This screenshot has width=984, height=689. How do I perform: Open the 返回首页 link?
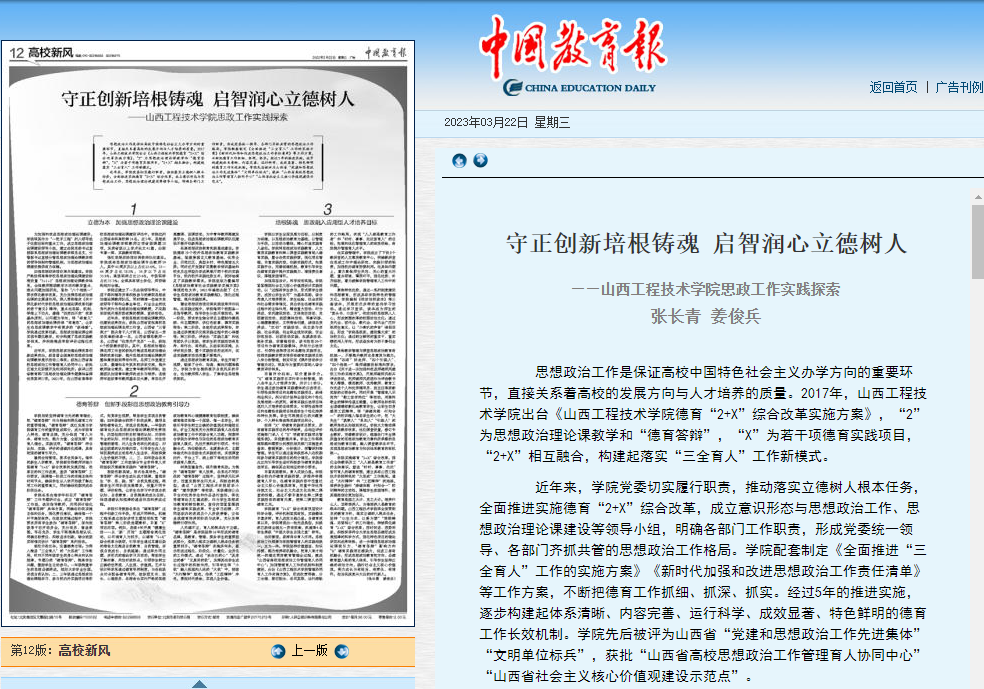tap(893, 87)
